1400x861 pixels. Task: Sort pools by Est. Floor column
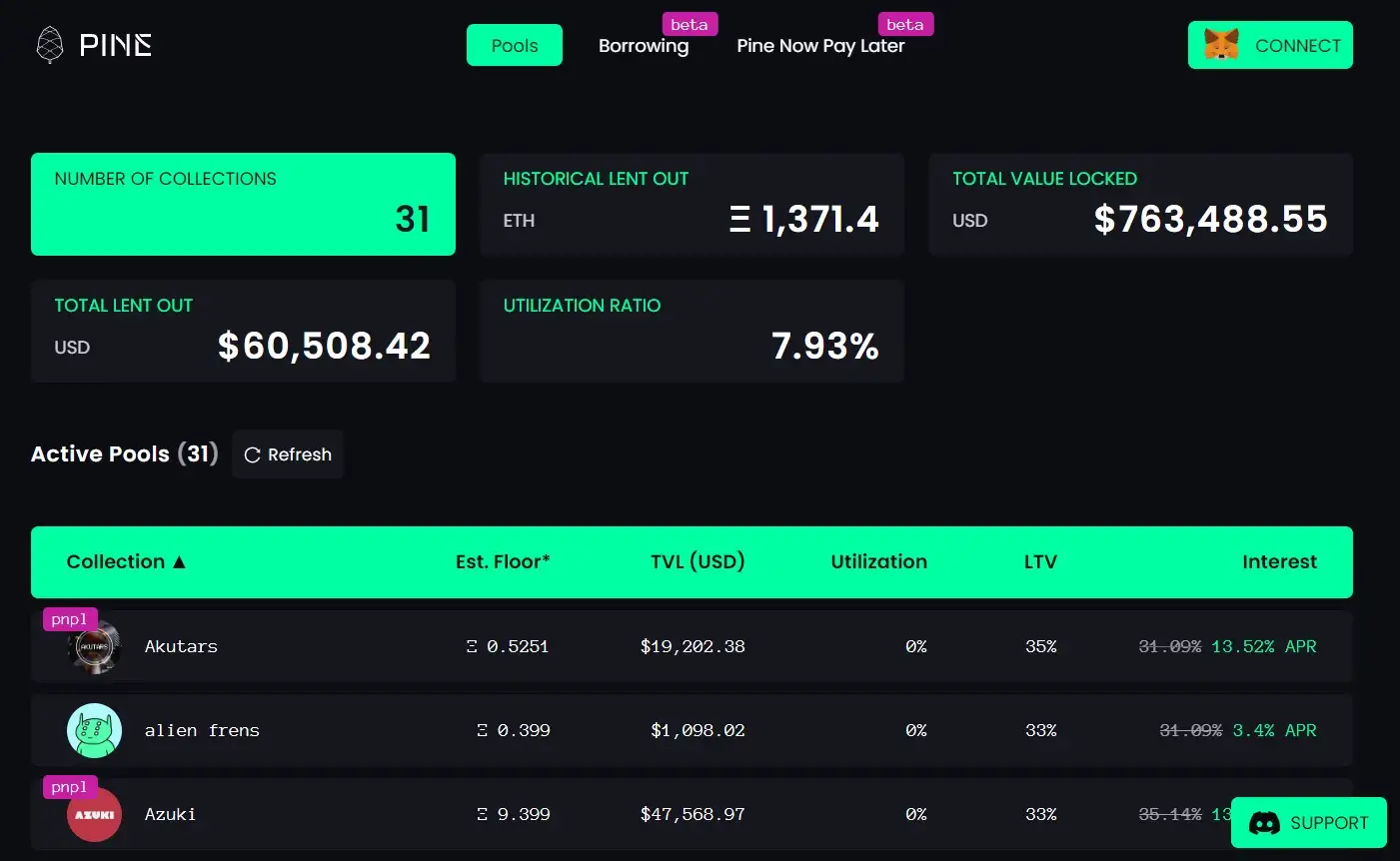pos(503,562)
